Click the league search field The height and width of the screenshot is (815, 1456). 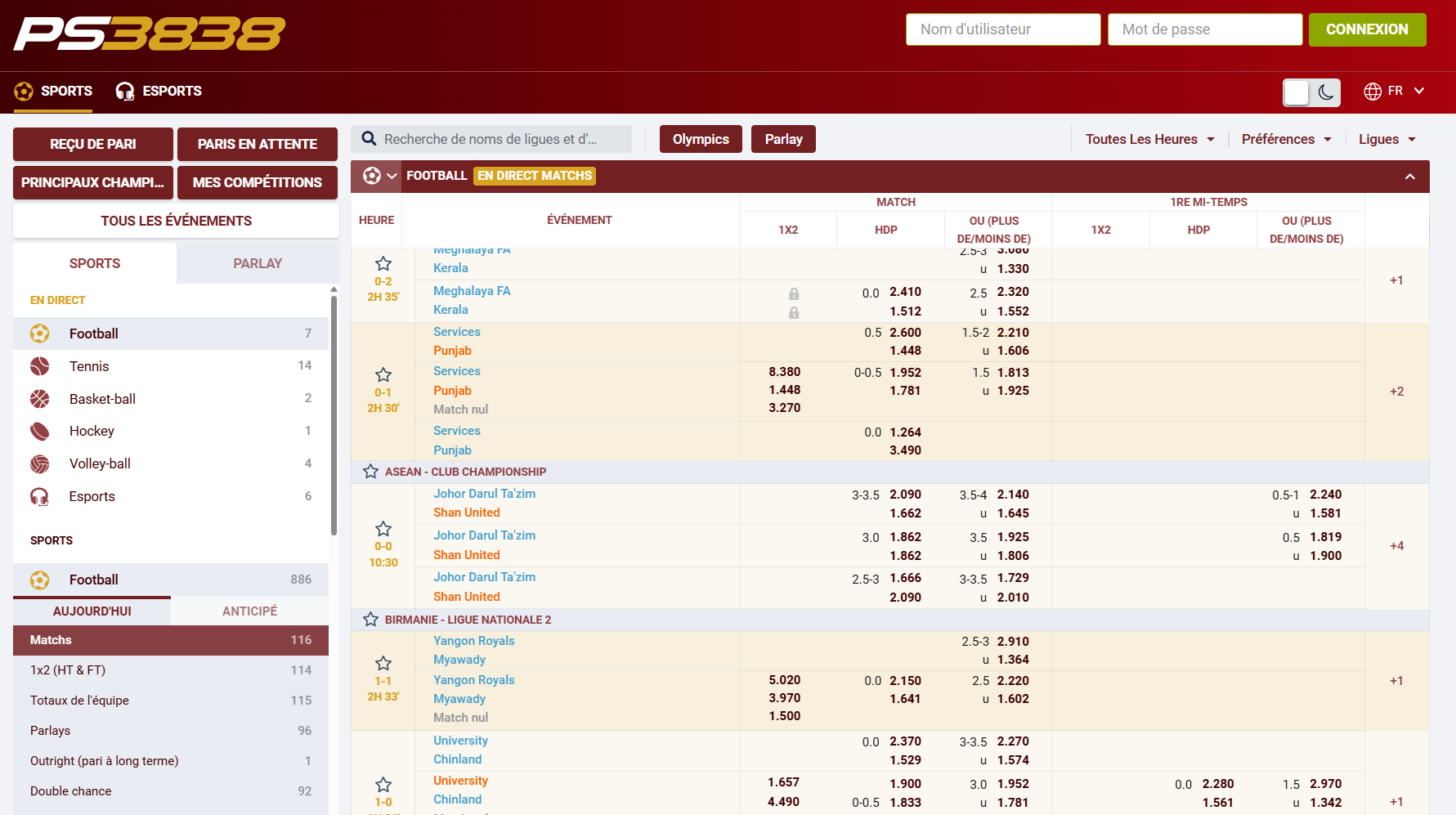pos(491,139)
